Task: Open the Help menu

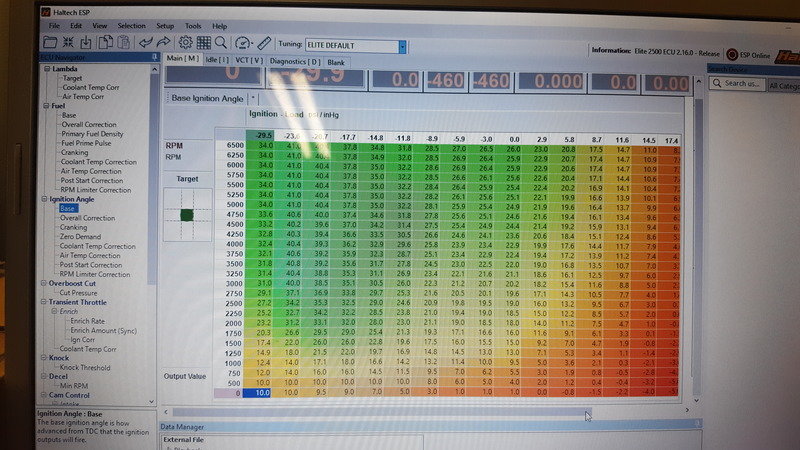Action: pos(219,26)
